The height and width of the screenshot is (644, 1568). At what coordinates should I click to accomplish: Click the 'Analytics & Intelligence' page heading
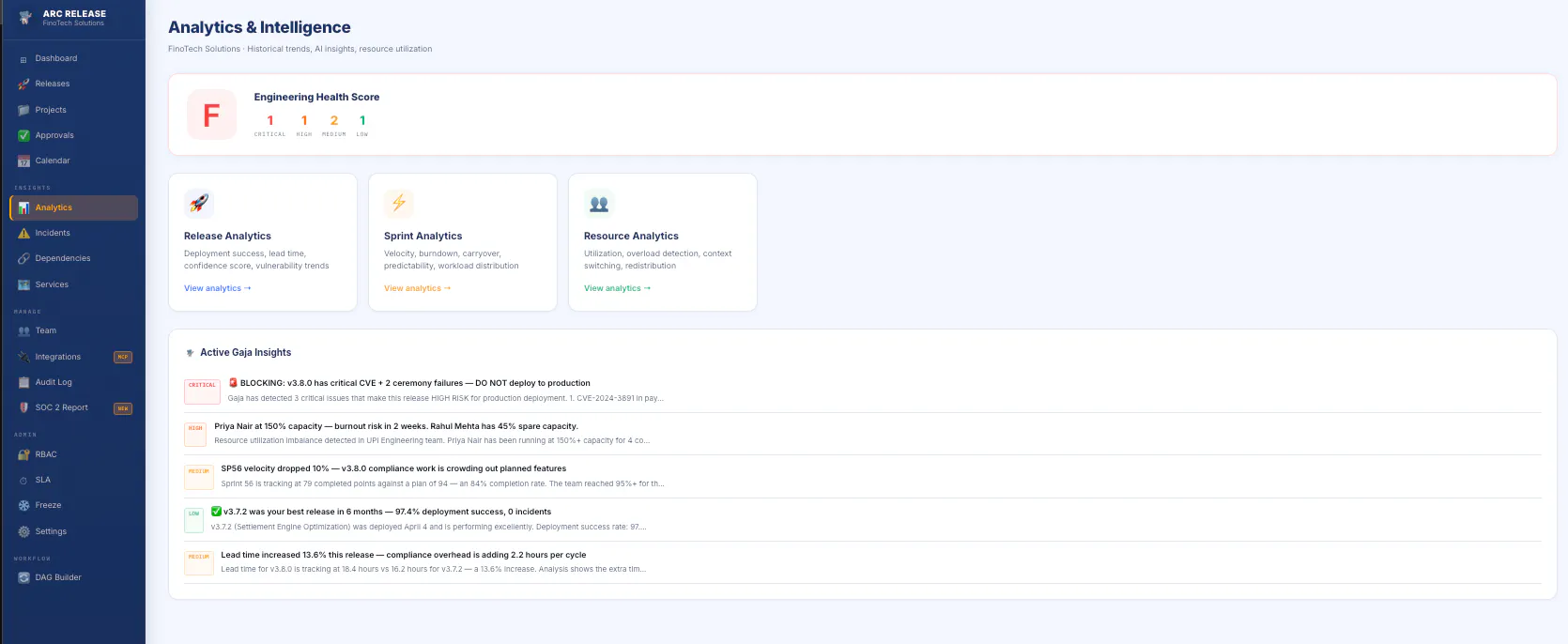(259, 27)
